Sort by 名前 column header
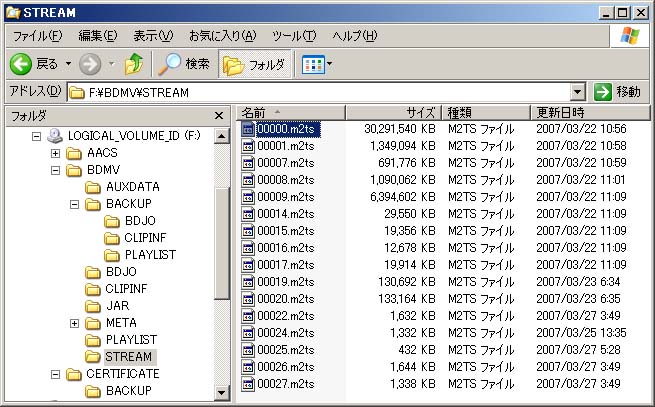The image size is (655, 407). 292,113
